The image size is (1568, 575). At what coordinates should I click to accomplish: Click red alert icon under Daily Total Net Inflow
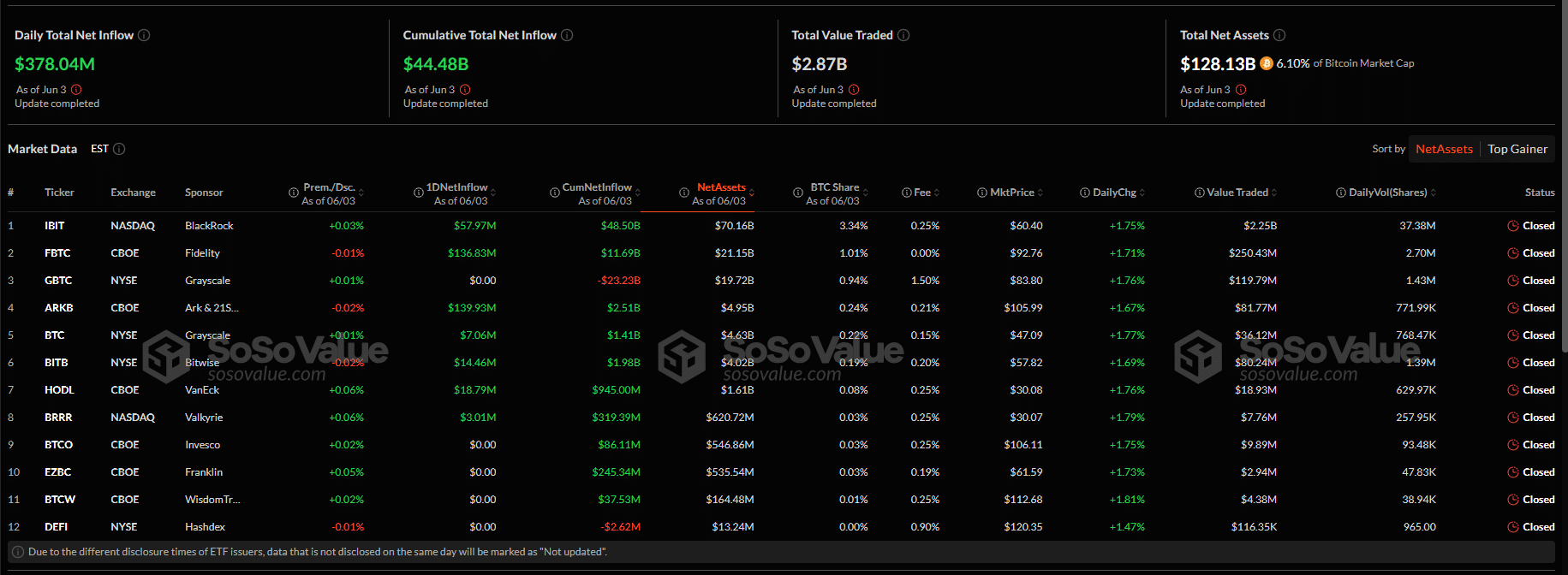click(x=76, y=90)
